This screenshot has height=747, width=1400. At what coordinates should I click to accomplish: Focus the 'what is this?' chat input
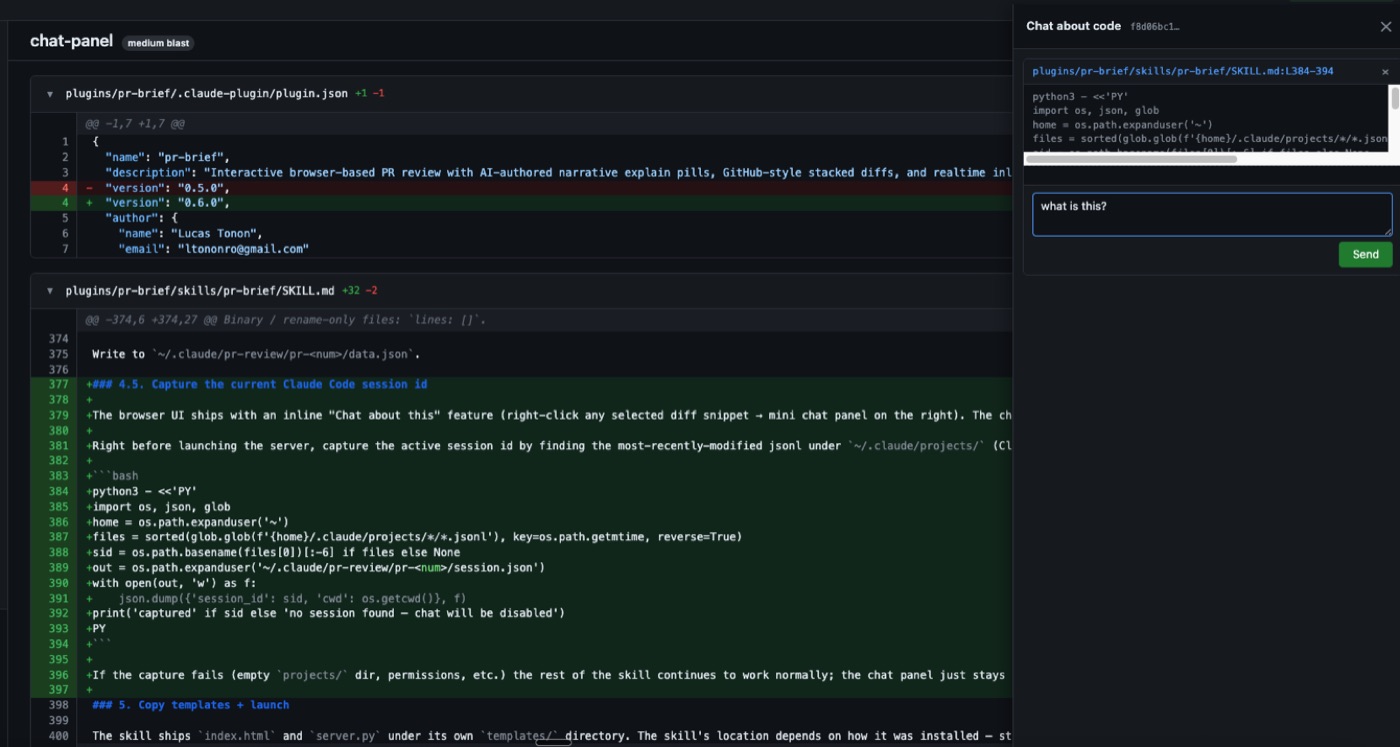(x=1212, y=214)
